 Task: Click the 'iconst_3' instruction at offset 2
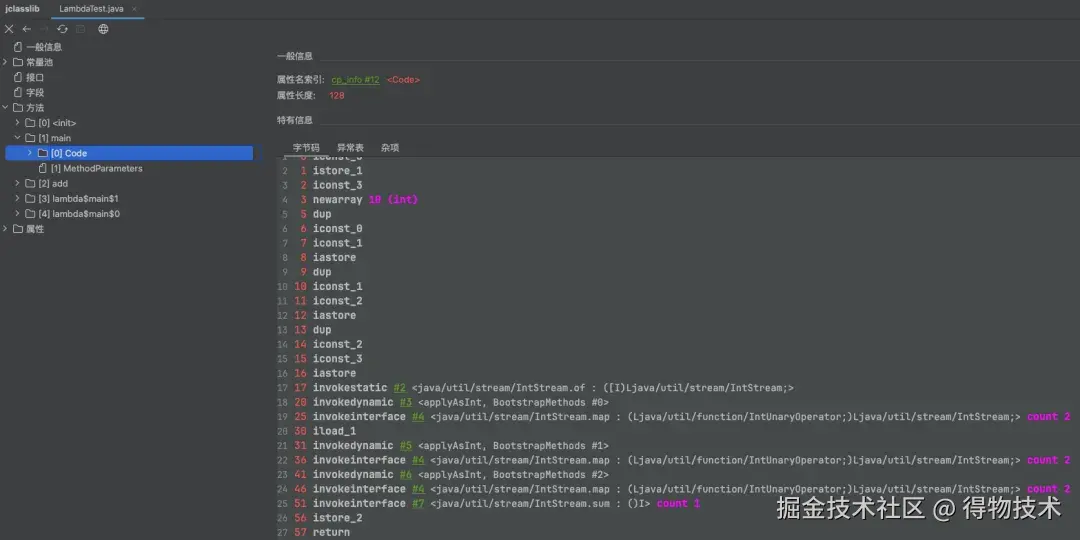coord(338,185)
